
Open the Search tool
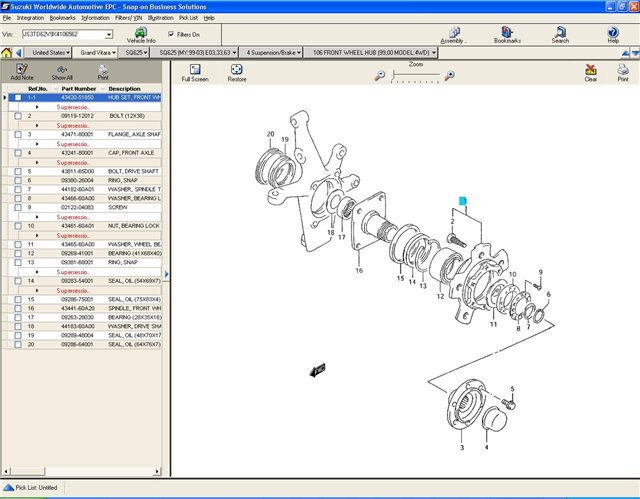coord(560,35)
